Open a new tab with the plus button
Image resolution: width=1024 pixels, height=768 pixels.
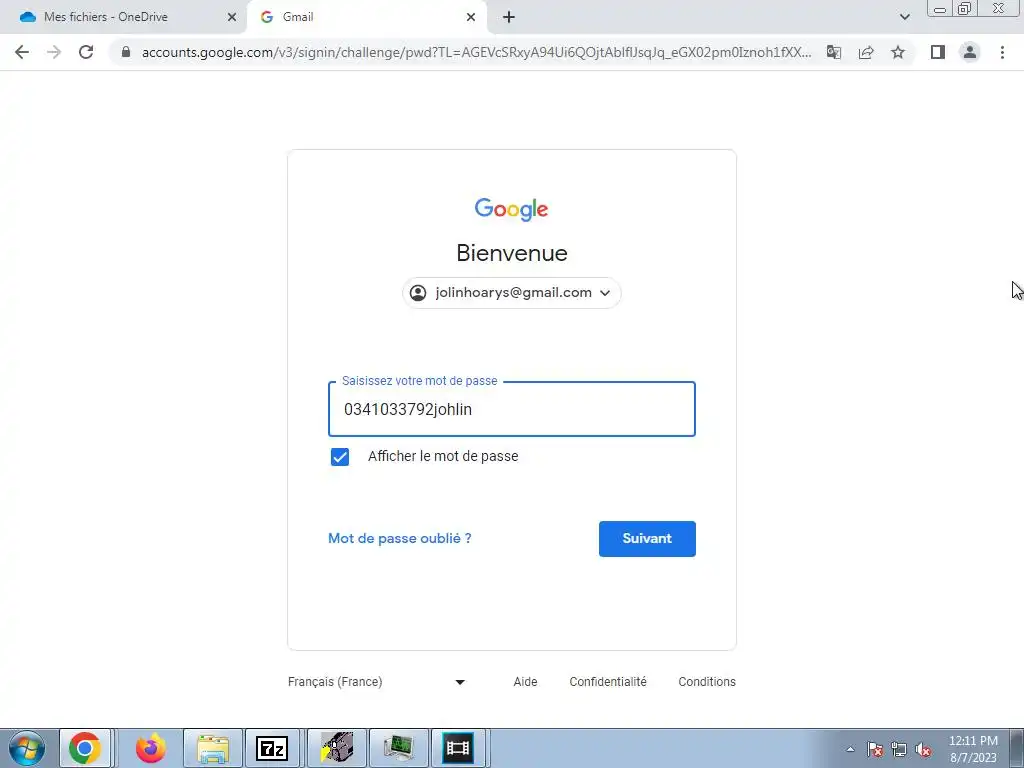point(509,17)
